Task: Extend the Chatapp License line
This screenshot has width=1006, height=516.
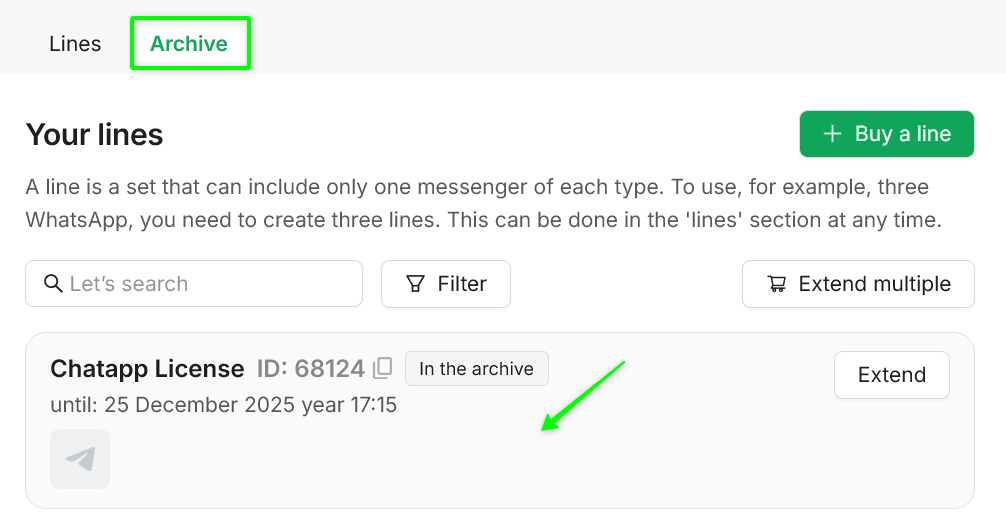Action: (x=891, y=375)
